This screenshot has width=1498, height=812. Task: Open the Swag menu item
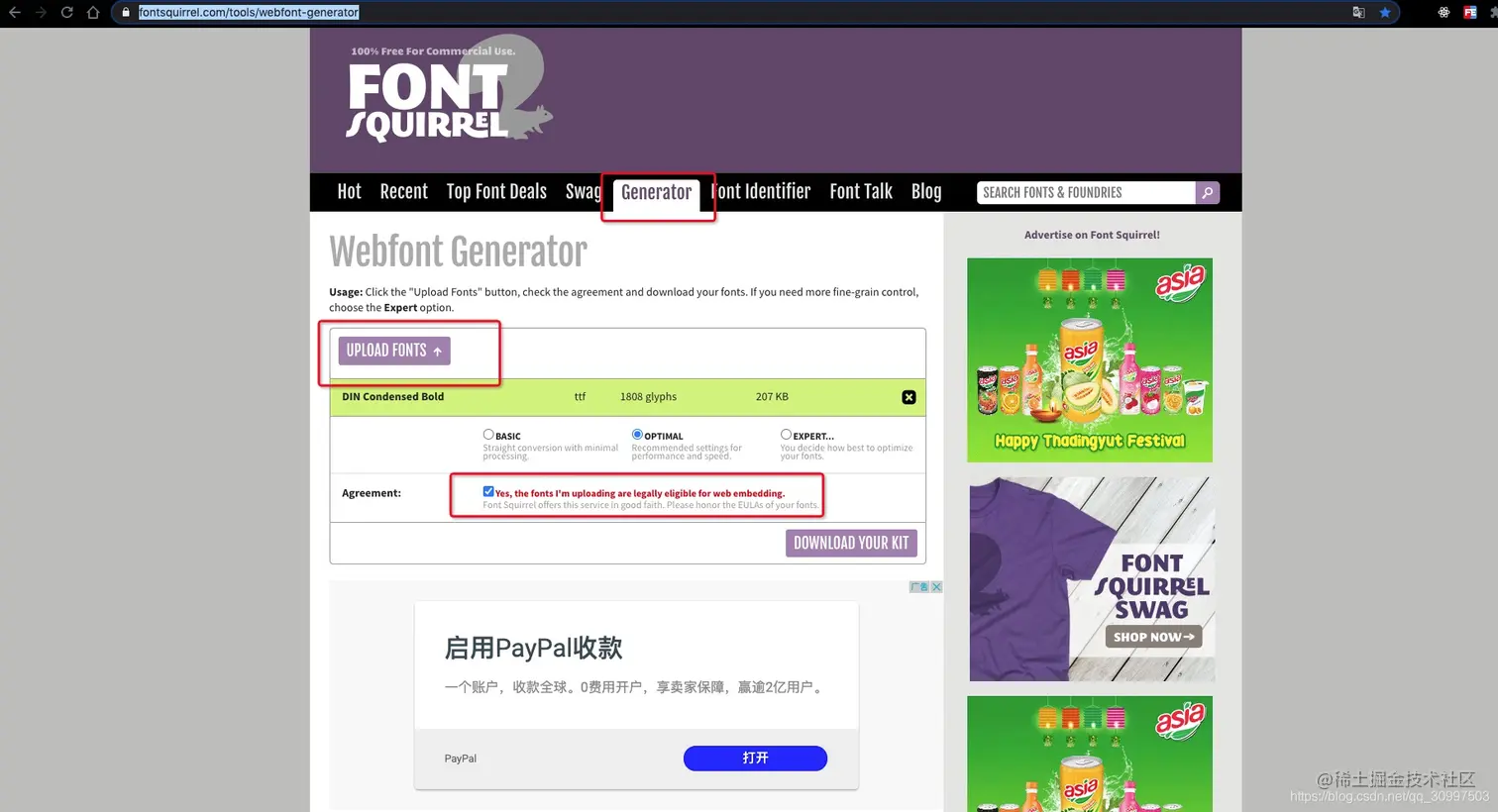coord(583,192)
